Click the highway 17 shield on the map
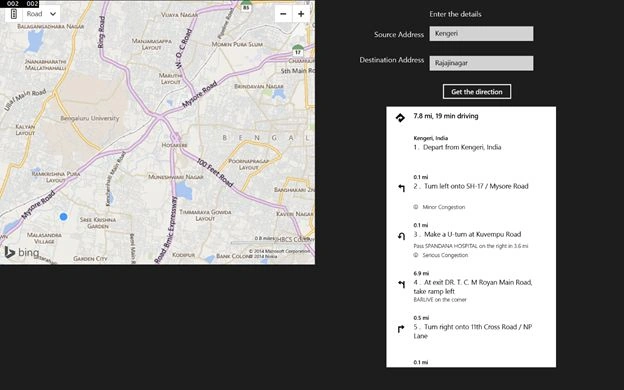Screen dimensions: 624x390 (x=298, y=50)
